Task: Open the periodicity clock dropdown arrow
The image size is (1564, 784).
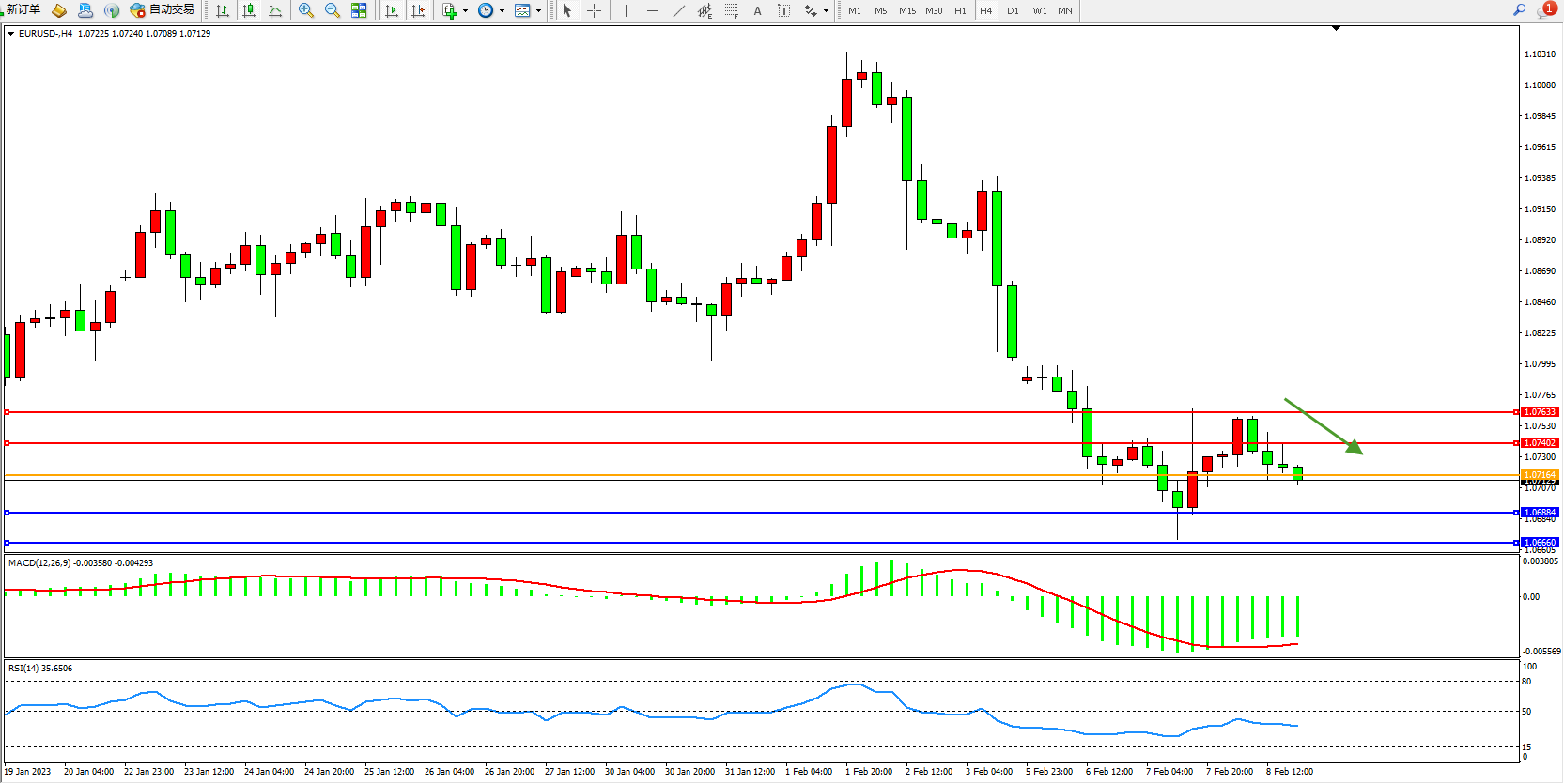Action: coord(502,11)
